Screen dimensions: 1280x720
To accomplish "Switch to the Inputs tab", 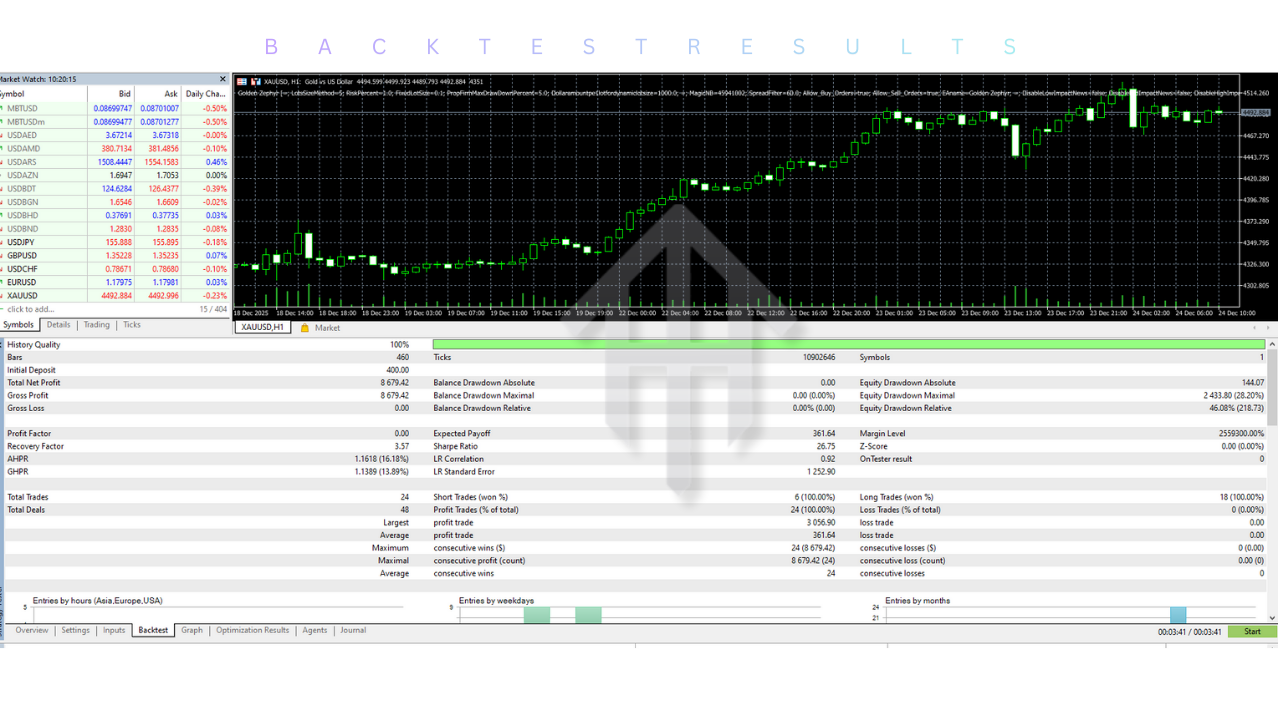I will coord(114,631).
